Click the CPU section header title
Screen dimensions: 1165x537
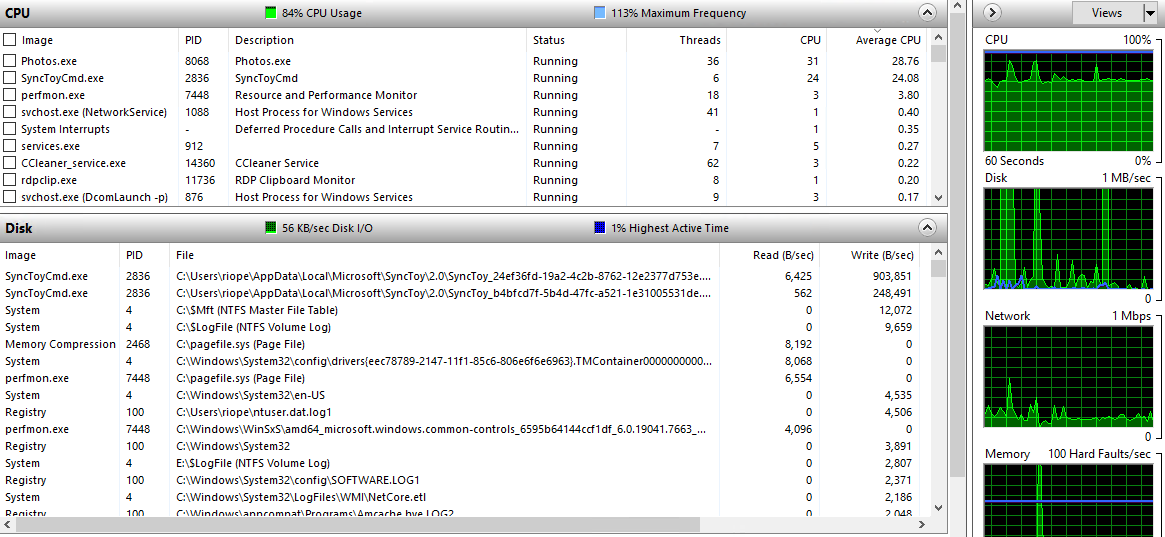[17, 13]
